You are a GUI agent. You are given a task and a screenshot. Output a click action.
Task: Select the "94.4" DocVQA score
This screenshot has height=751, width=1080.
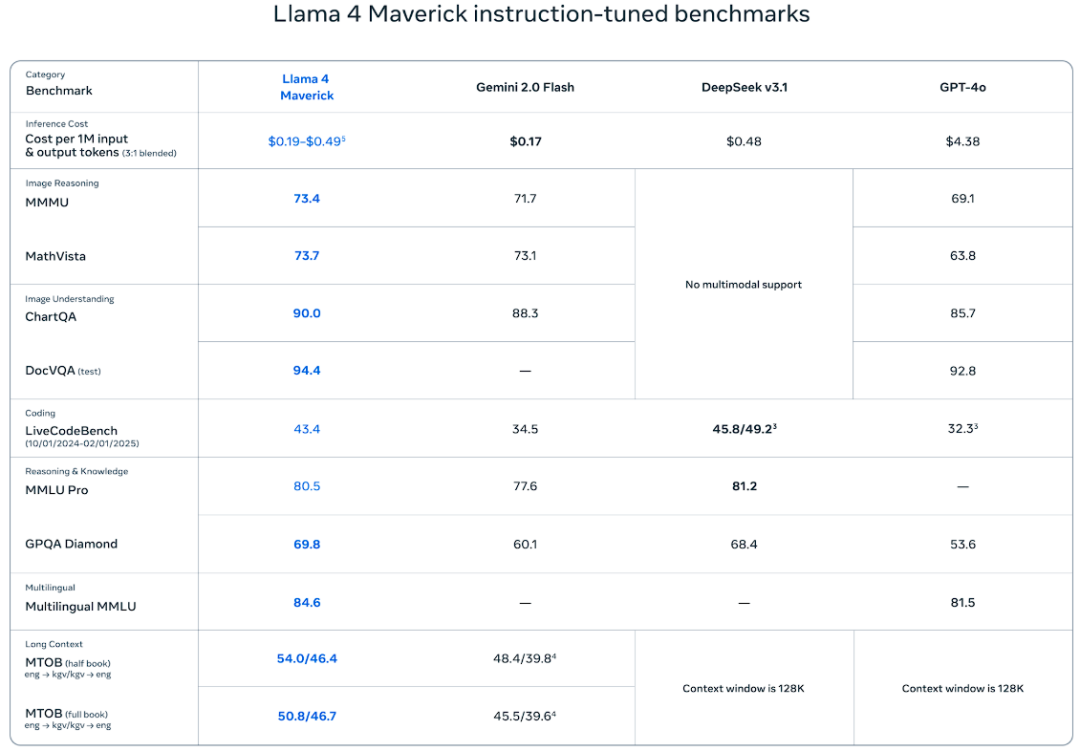click(307, 371)
